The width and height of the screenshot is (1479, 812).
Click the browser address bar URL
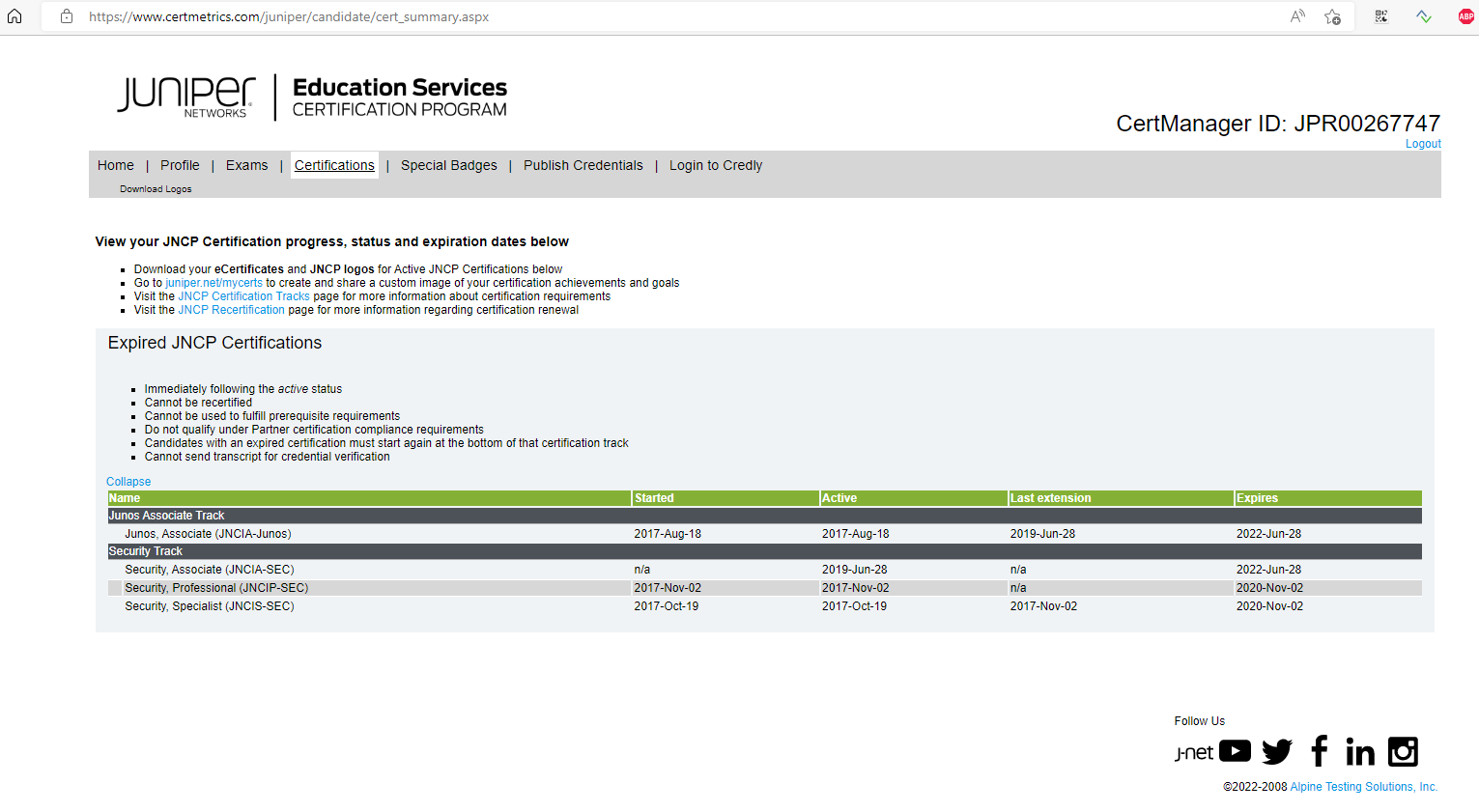(x=289, y=16)
